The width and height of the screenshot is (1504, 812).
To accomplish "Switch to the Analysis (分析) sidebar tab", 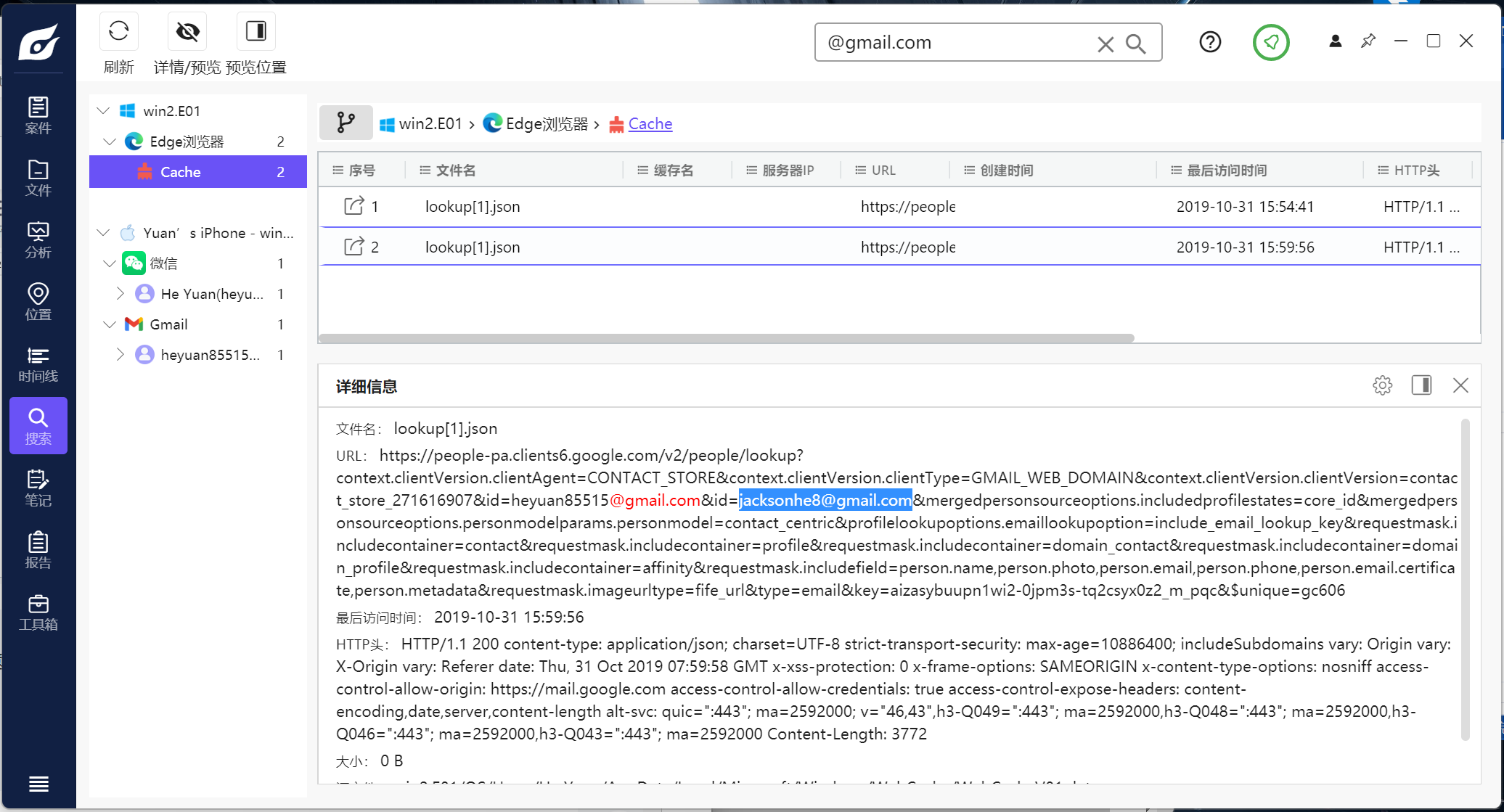I will [38, 239].
